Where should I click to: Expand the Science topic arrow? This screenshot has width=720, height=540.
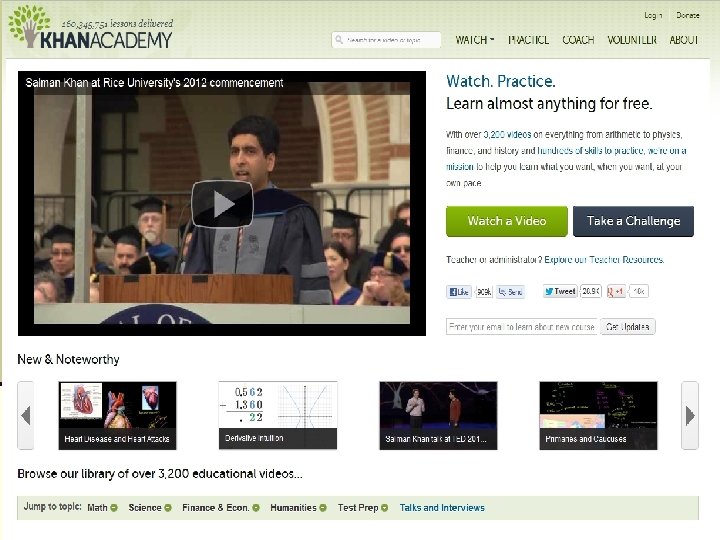tap(168, 508)
